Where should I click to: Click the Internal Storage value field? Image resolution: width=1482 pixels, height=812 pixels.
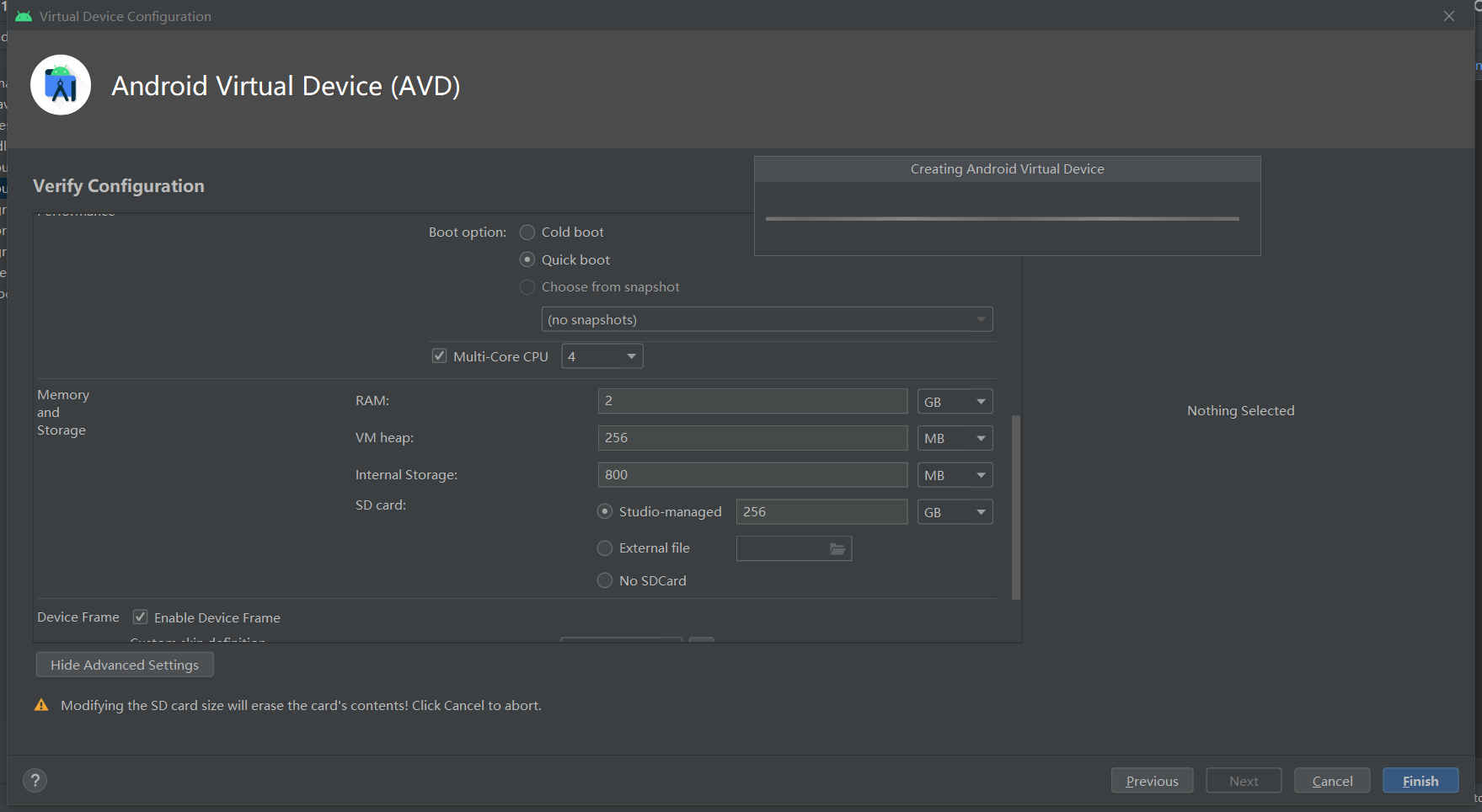tap(752, 475)
